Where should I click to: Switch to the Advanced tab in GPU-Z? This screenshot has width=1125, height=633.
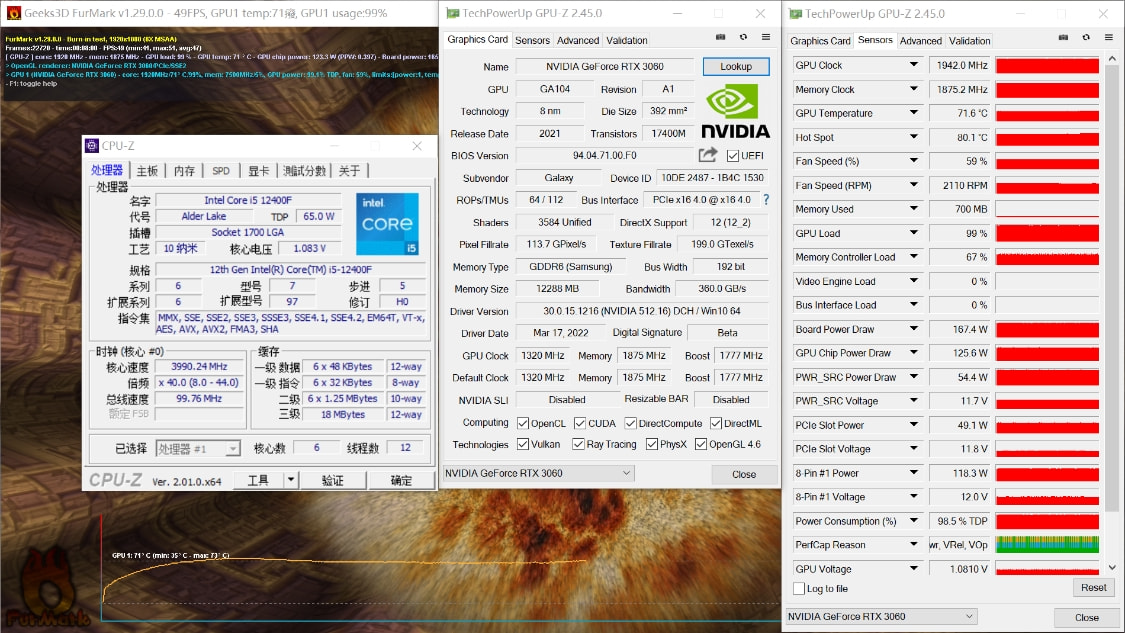(x=578, y=40)
